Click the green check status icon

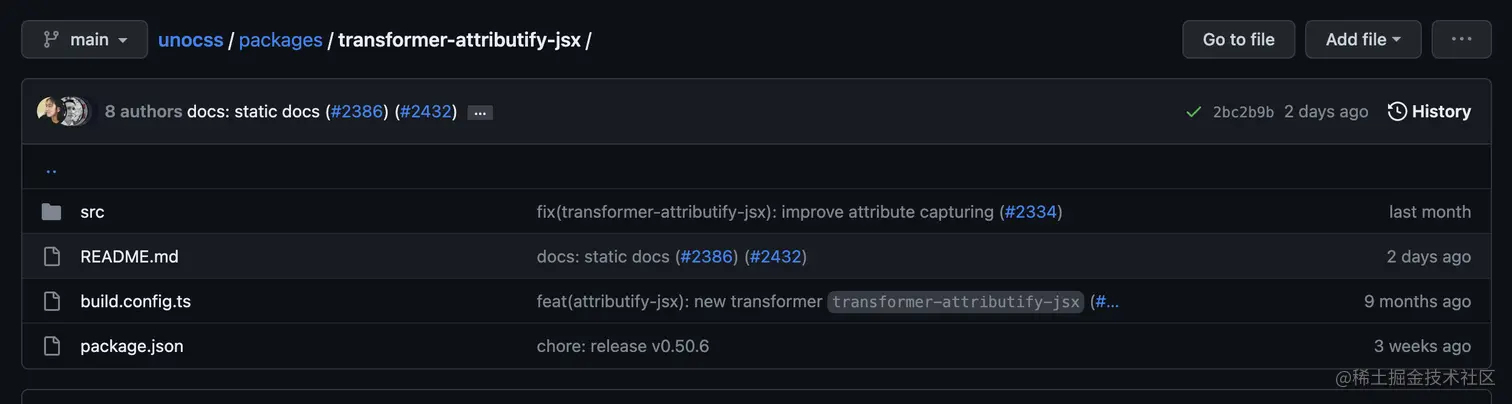pyautogui.click(x=1193, y=112)
